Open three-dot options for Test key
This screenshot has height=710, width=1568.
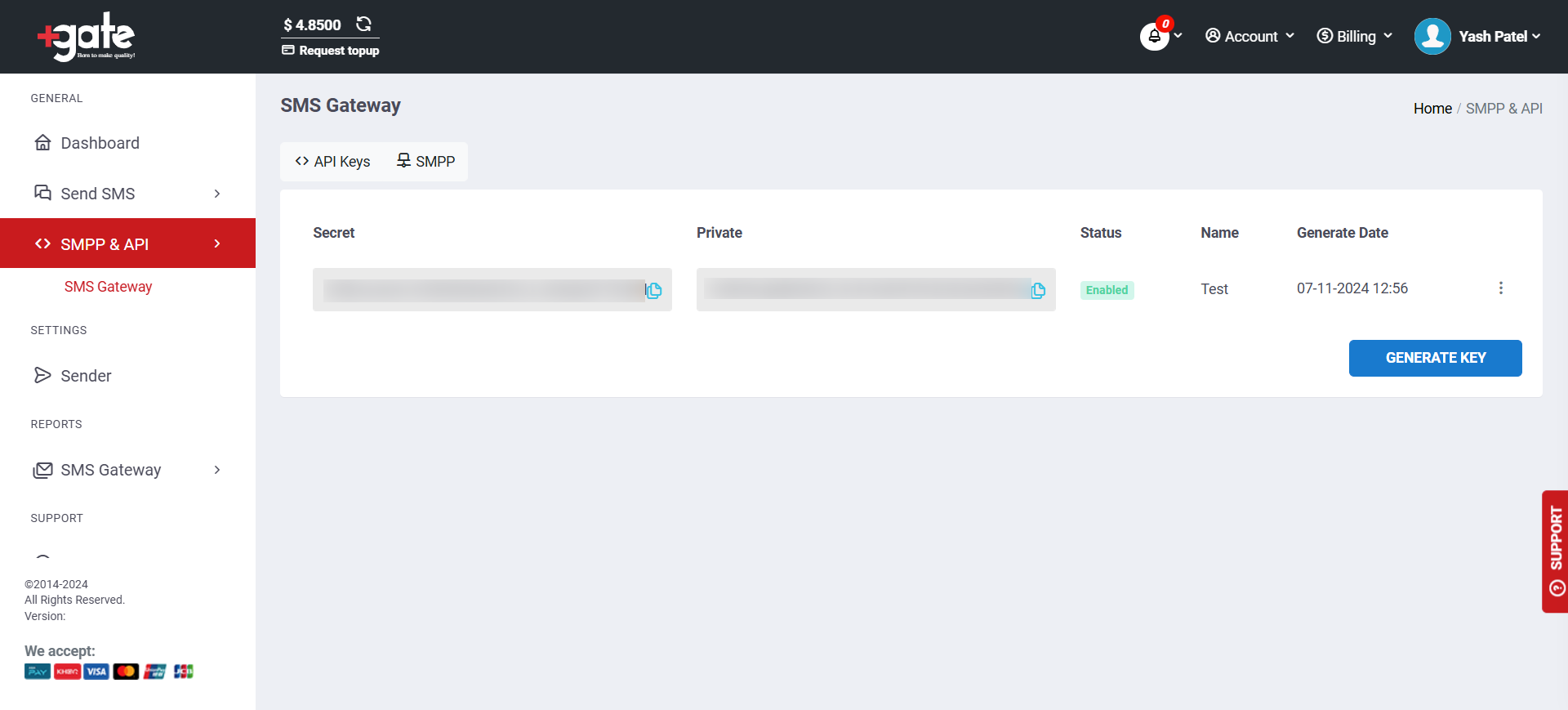[1500, 288]
